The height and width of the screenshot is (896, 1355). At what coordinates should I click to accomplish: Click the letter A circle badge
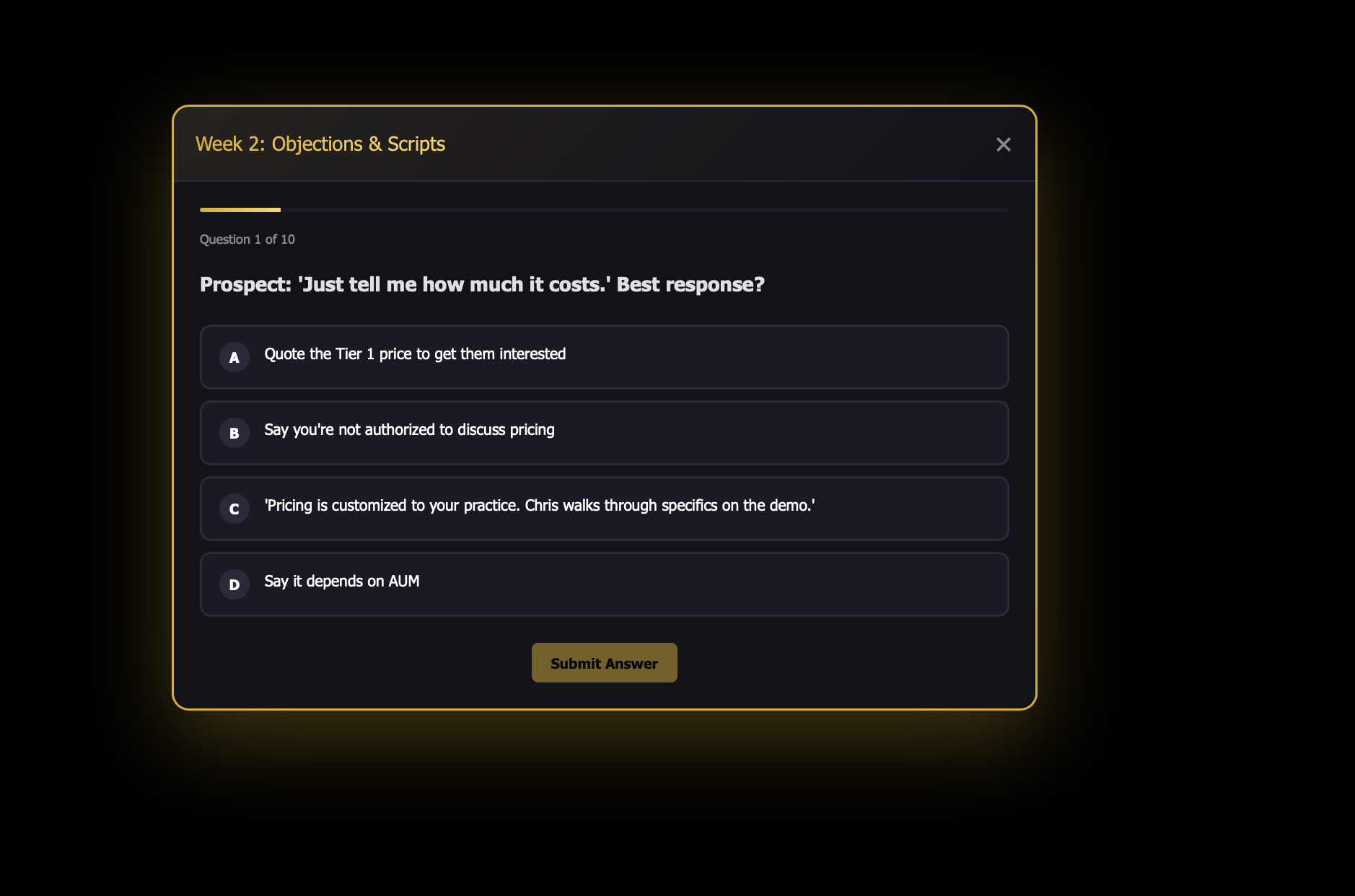pos(234,356)
